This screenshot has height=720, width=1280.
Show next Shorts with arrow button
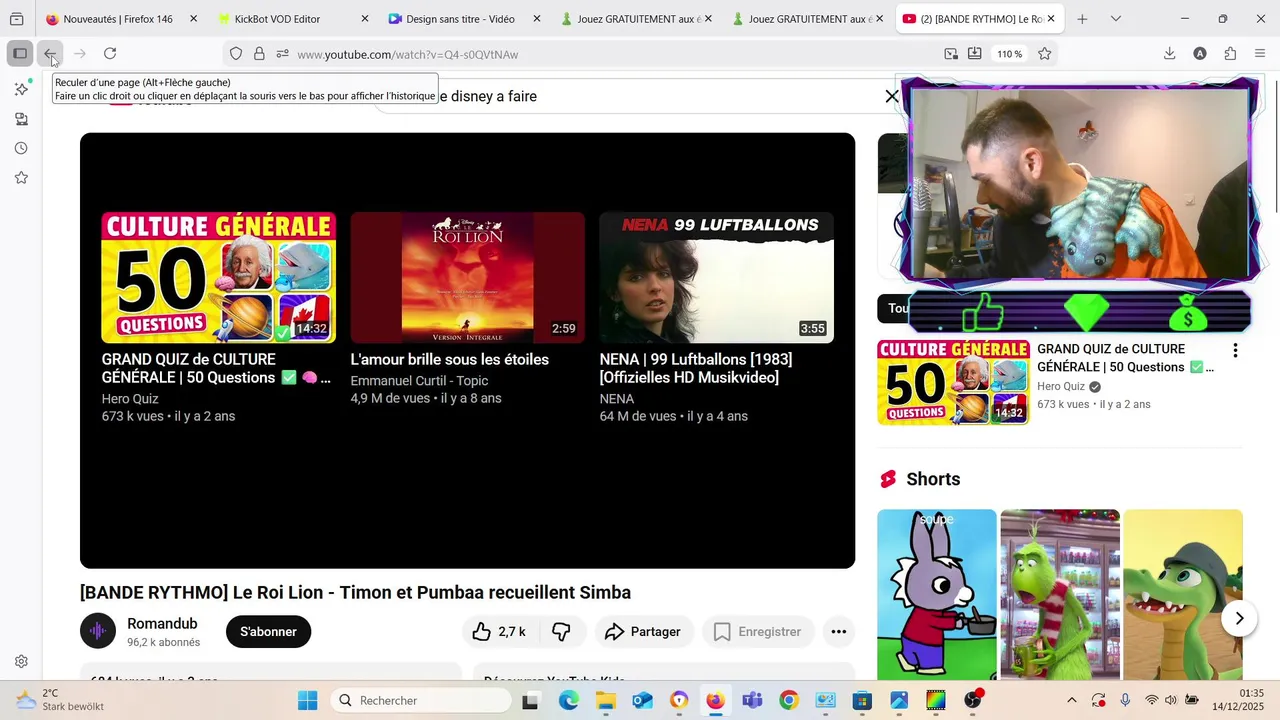click(1239, 618)
